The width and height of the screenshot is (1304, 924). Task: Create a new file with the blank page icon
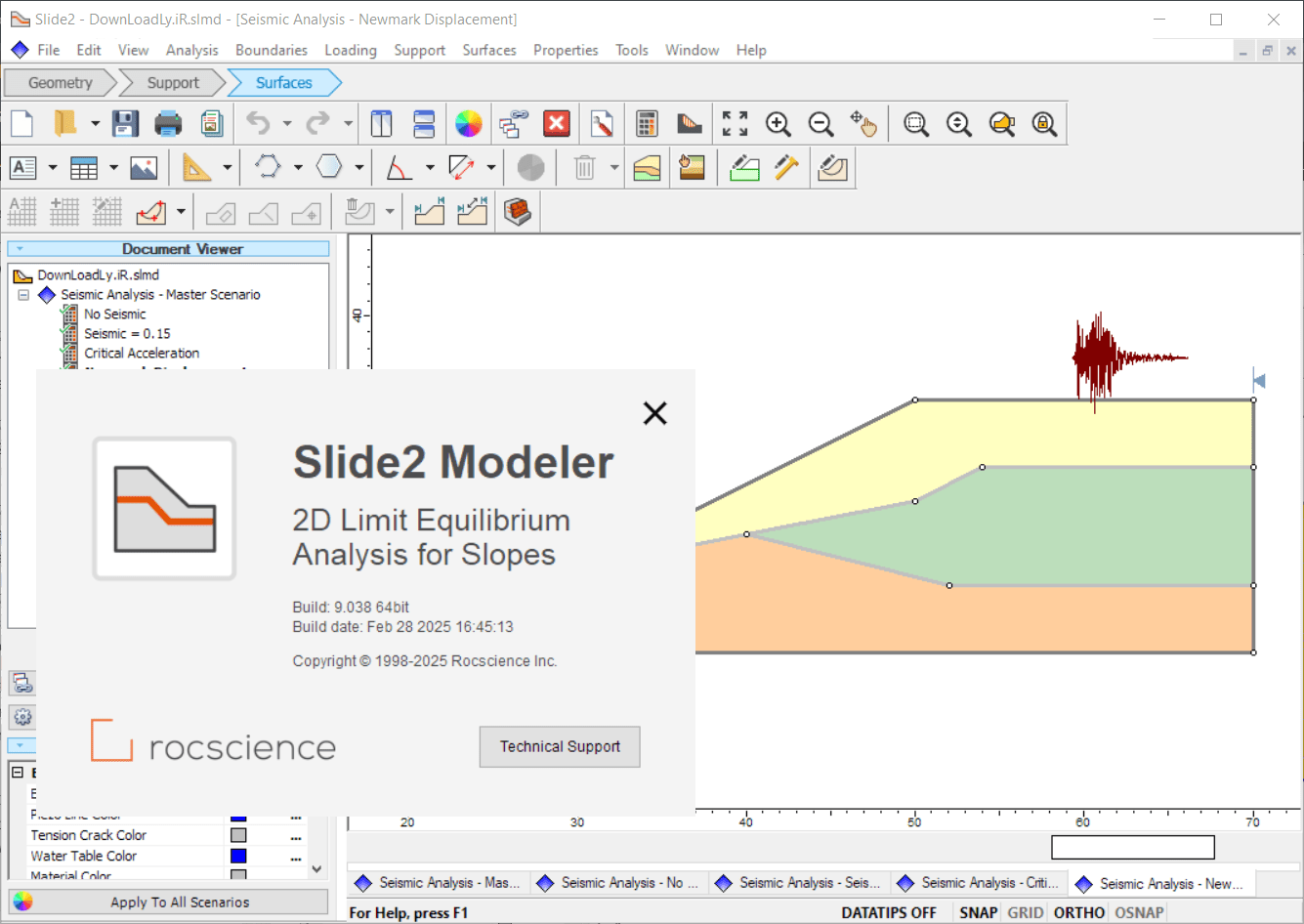(x=21, y=124)
